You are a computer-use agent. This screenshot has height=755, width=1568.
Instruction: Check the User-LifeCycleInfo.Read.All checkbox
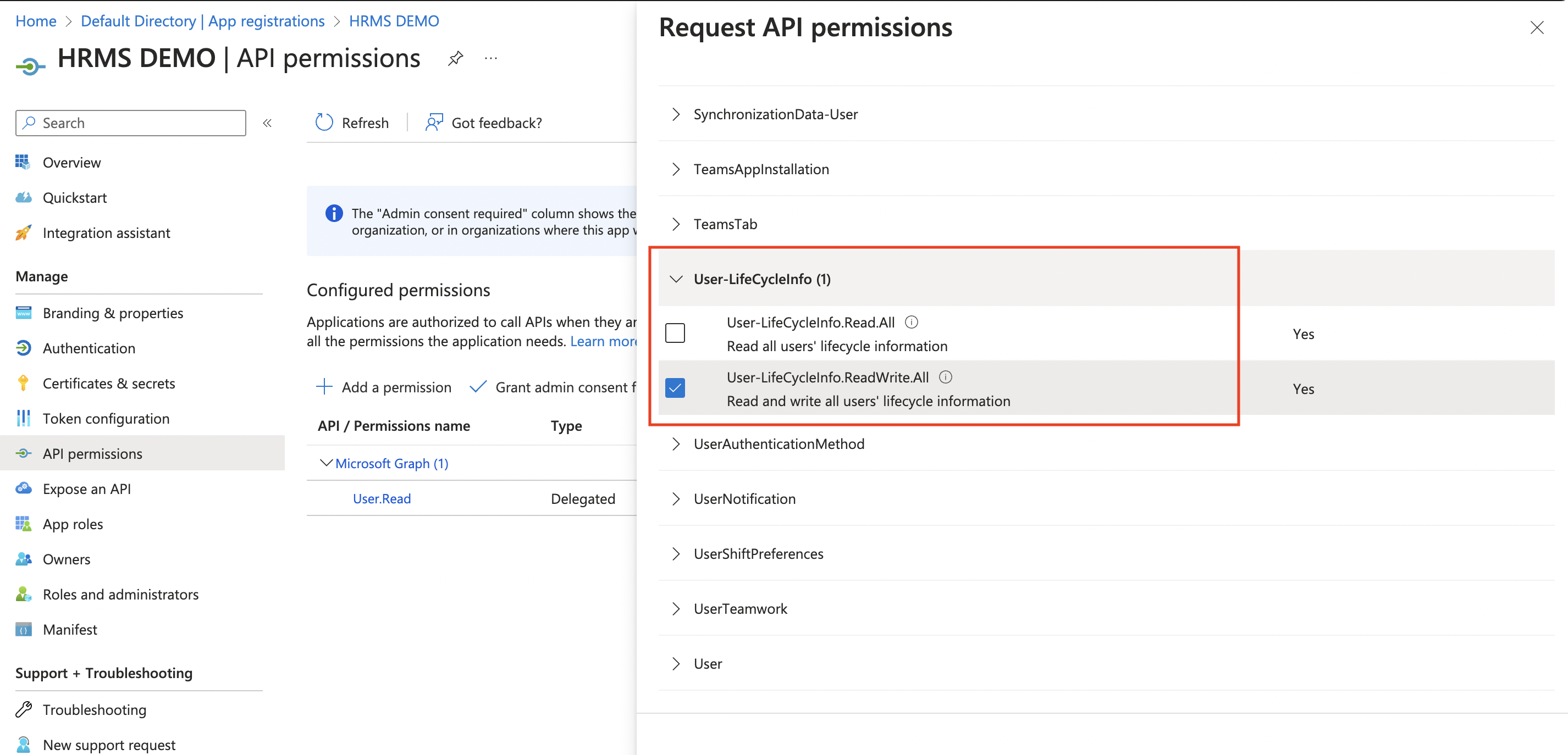[x=675, y=333]
